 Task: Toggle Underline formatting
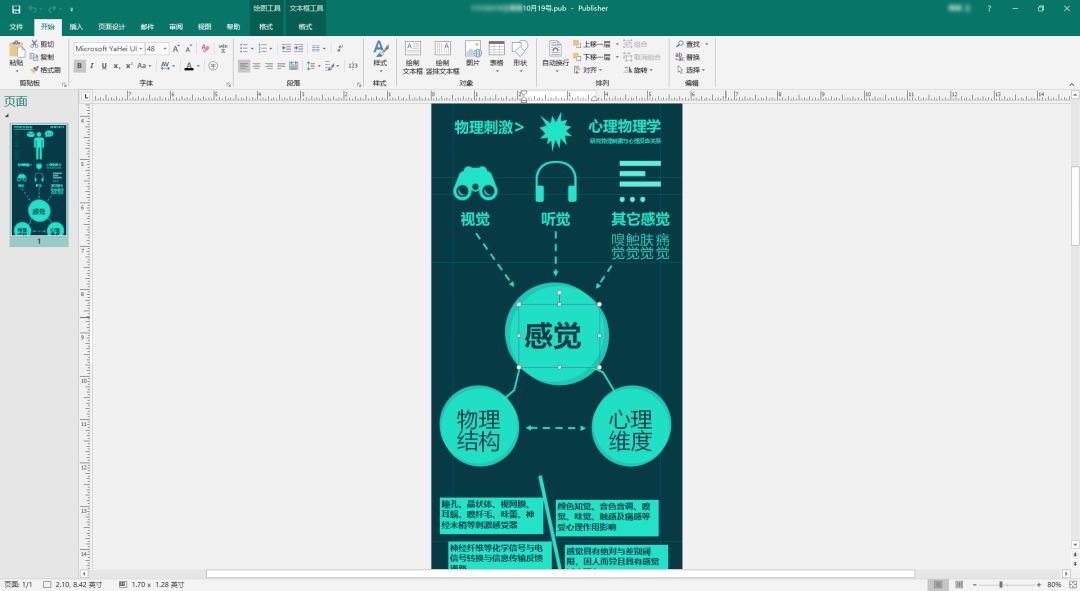[104, 66]
